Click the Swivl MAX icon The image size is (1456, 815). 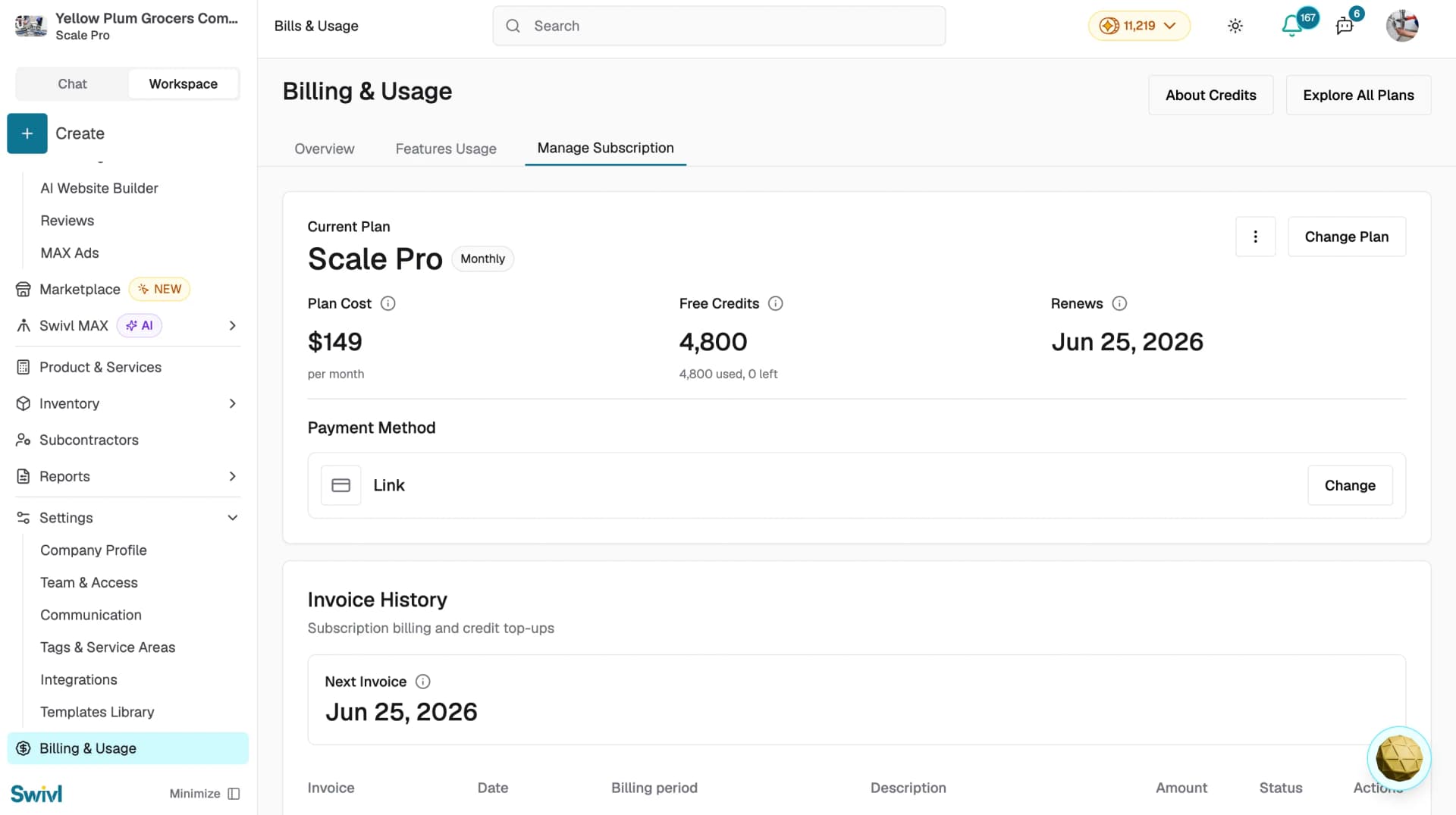pyautogui.click(x=24, y=325)
